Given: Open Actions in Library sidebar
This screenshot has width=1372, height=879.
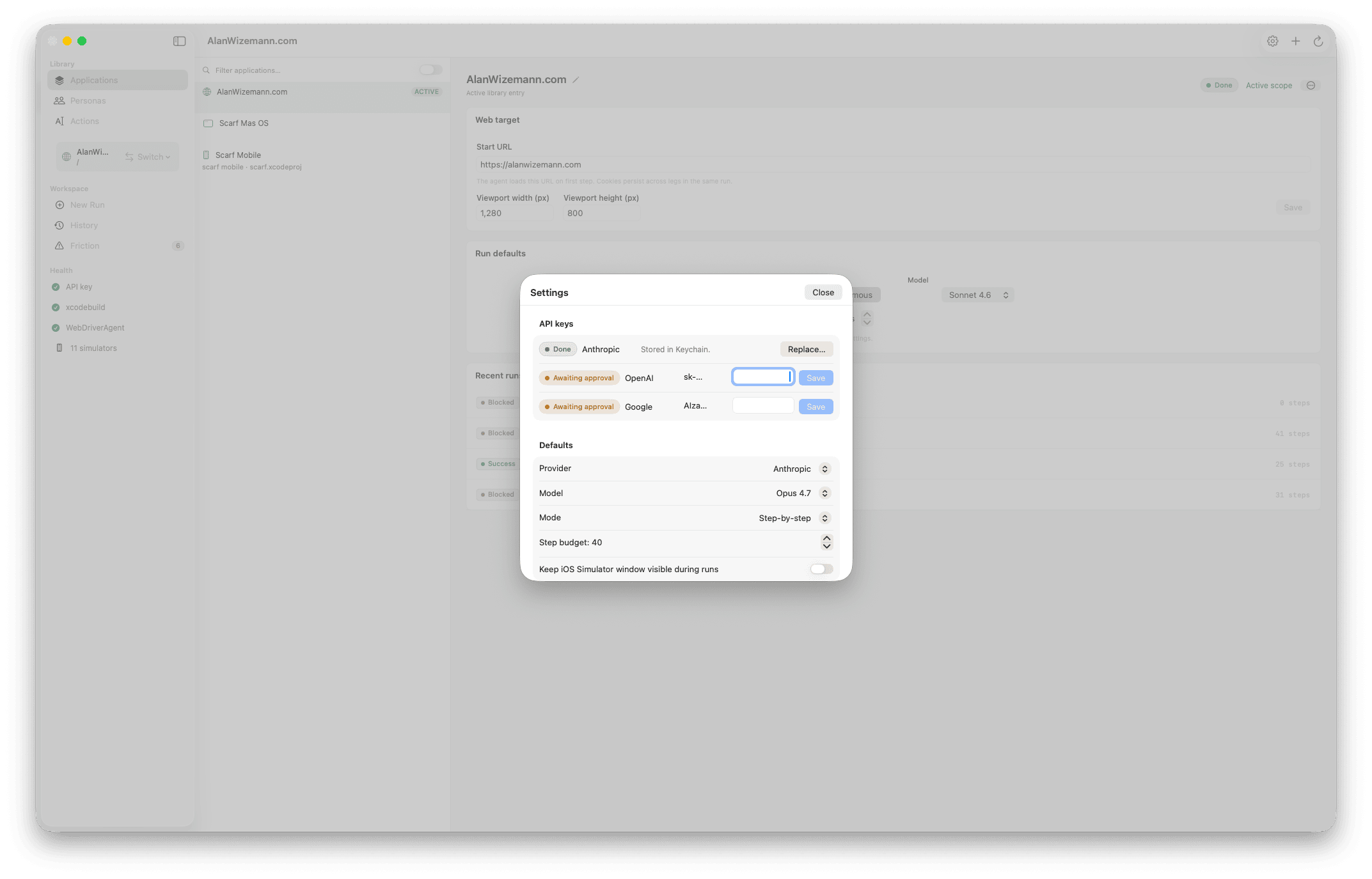Looking at the screenshot, I should [118, 121].
